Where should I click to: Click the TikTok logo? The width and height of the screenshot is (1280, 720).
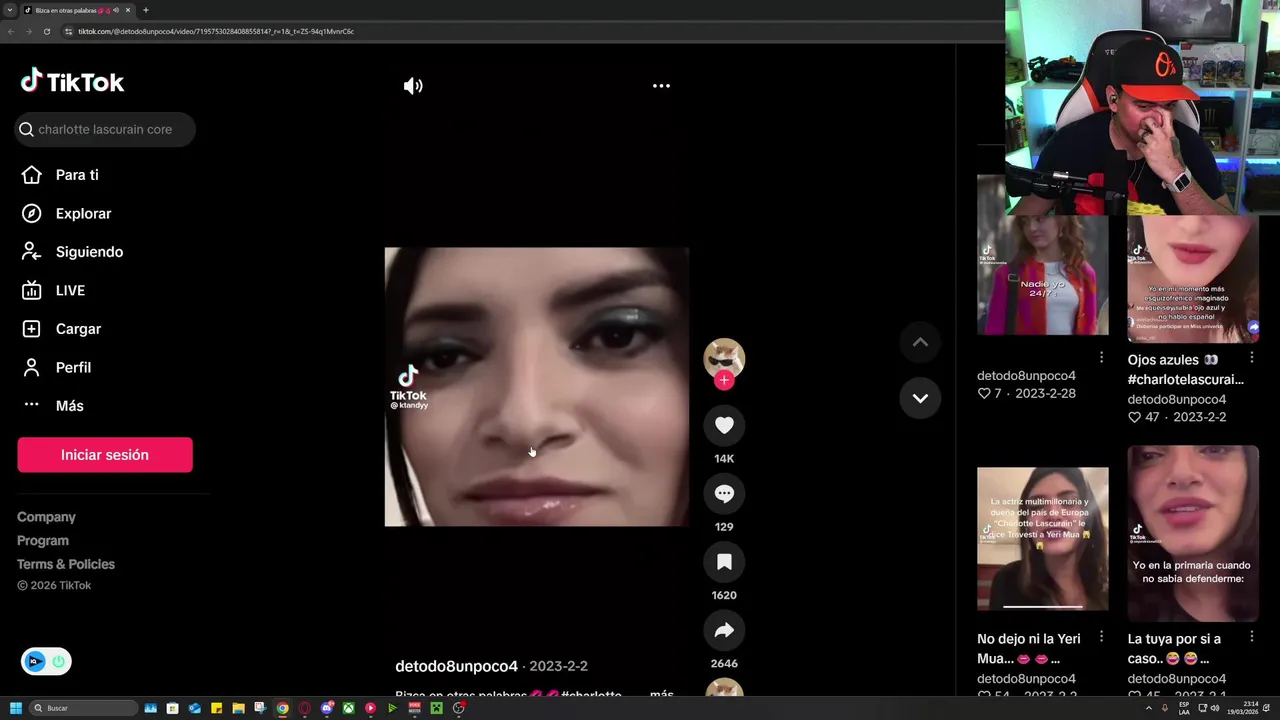[72, 82]
